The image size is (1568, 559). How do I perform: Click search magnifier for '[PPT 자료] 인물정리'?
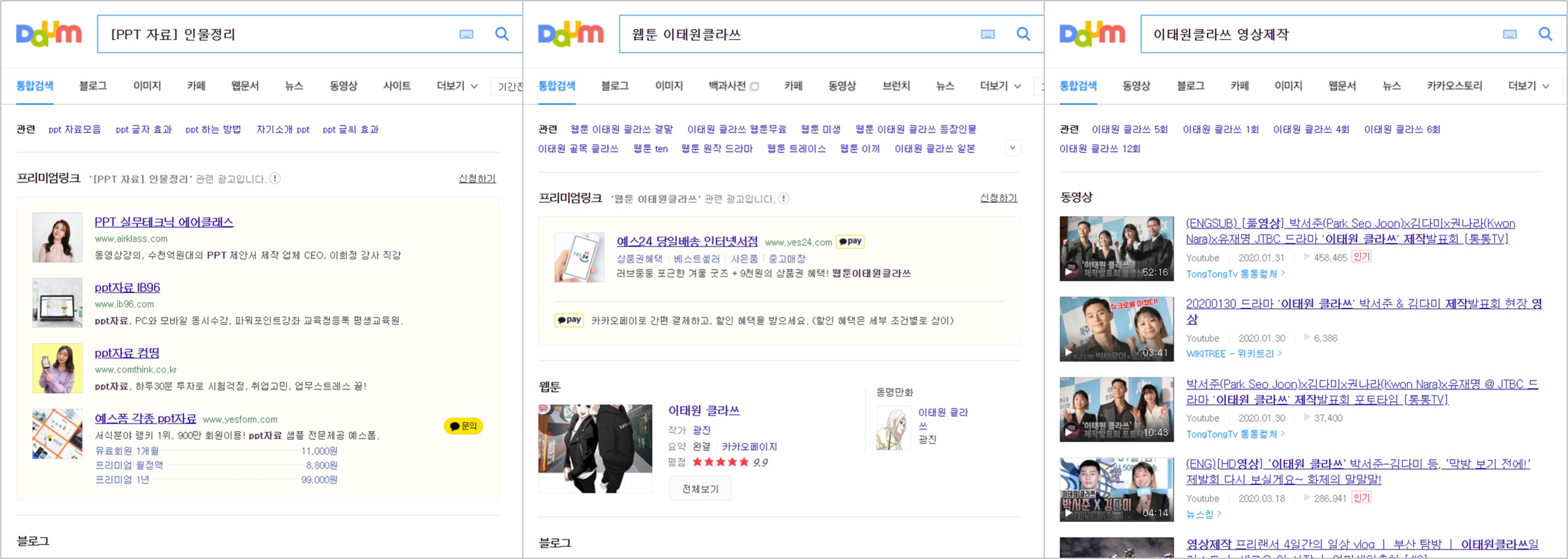[502, 34]
